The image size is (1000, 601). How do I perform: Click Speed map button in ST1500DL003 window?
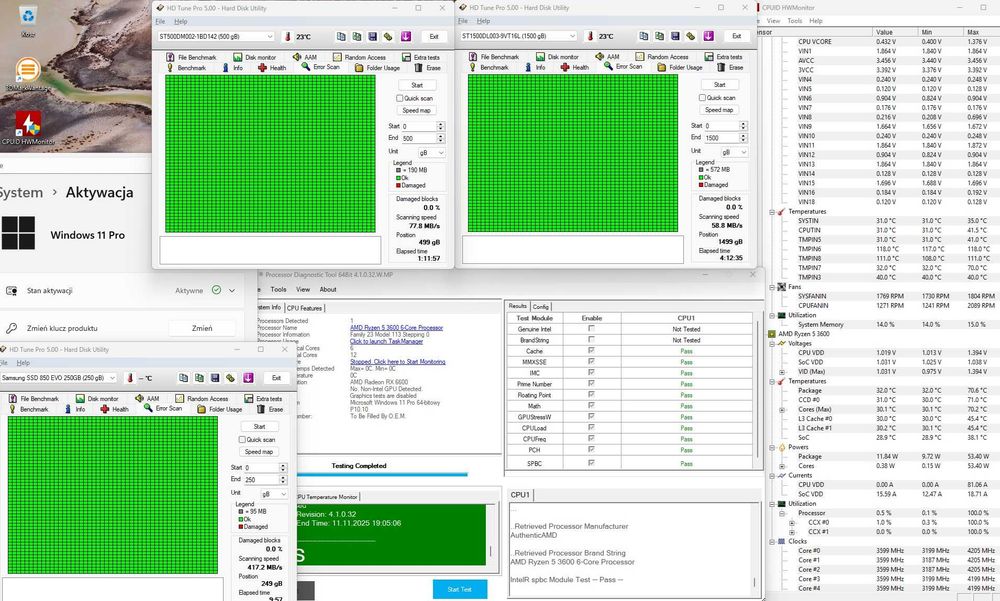(x=719, y=110)
